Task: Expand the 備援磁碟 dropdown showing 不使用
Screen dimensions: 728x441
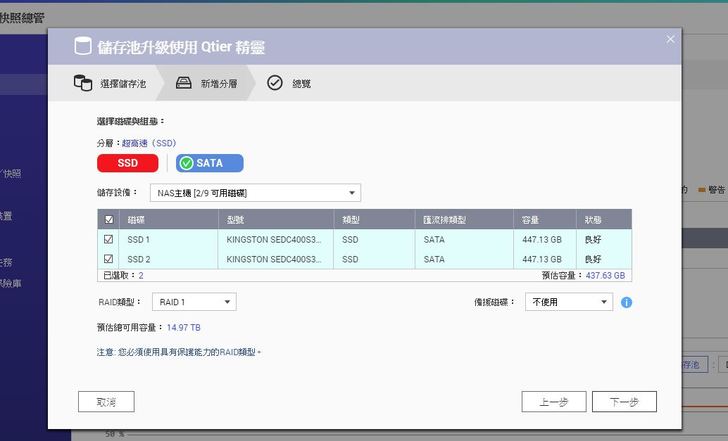Action: 569,301
